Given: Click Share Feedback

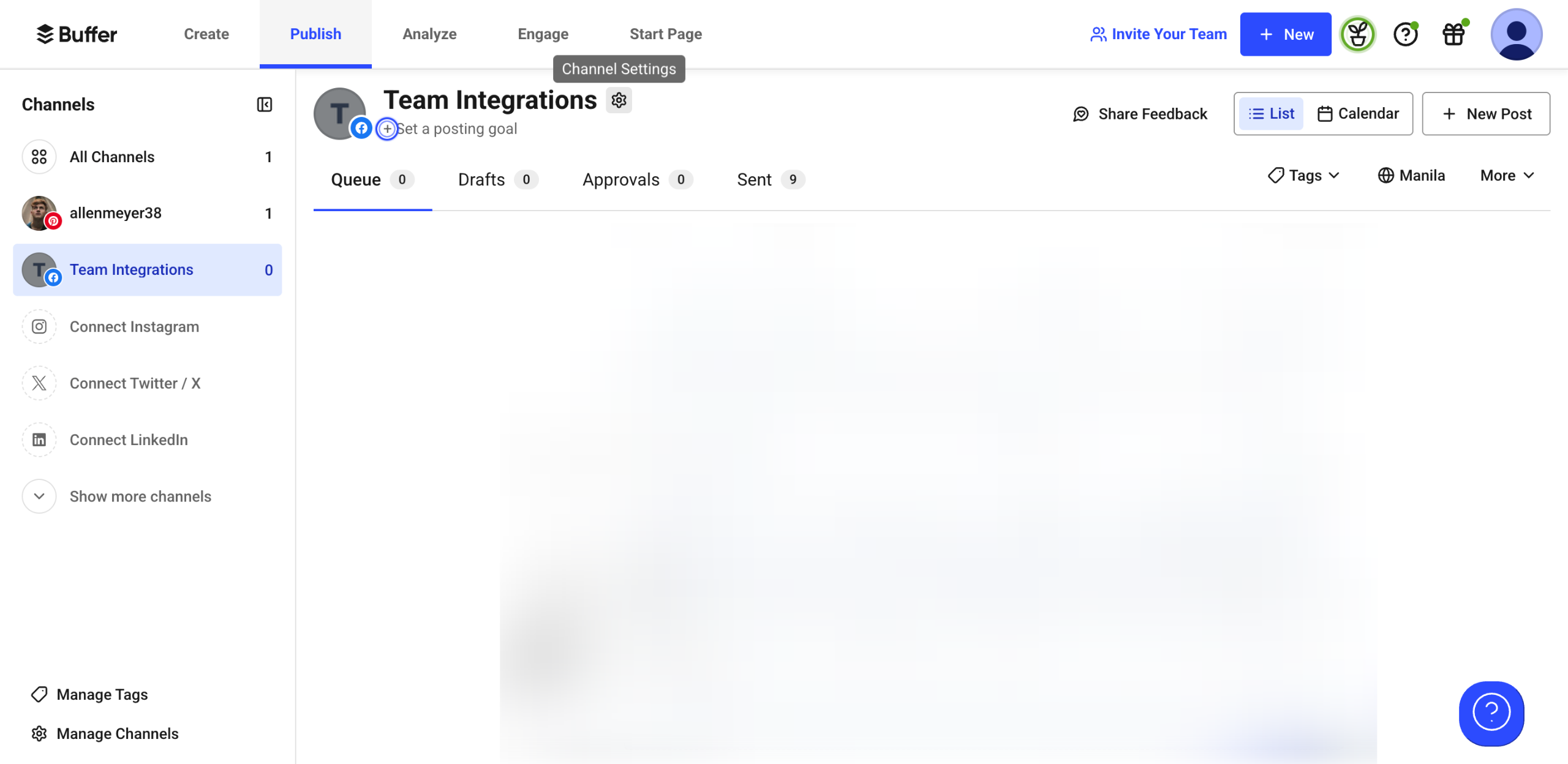Looking at the screenshot, I should [x=1140, y=114].
